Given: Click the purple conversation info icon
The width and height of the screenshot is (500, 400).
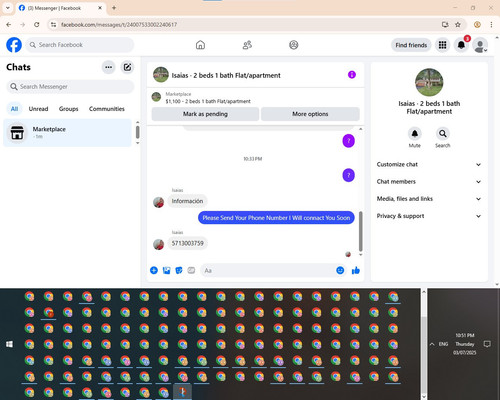Looking at the screenshot, I should coord(352,75).
